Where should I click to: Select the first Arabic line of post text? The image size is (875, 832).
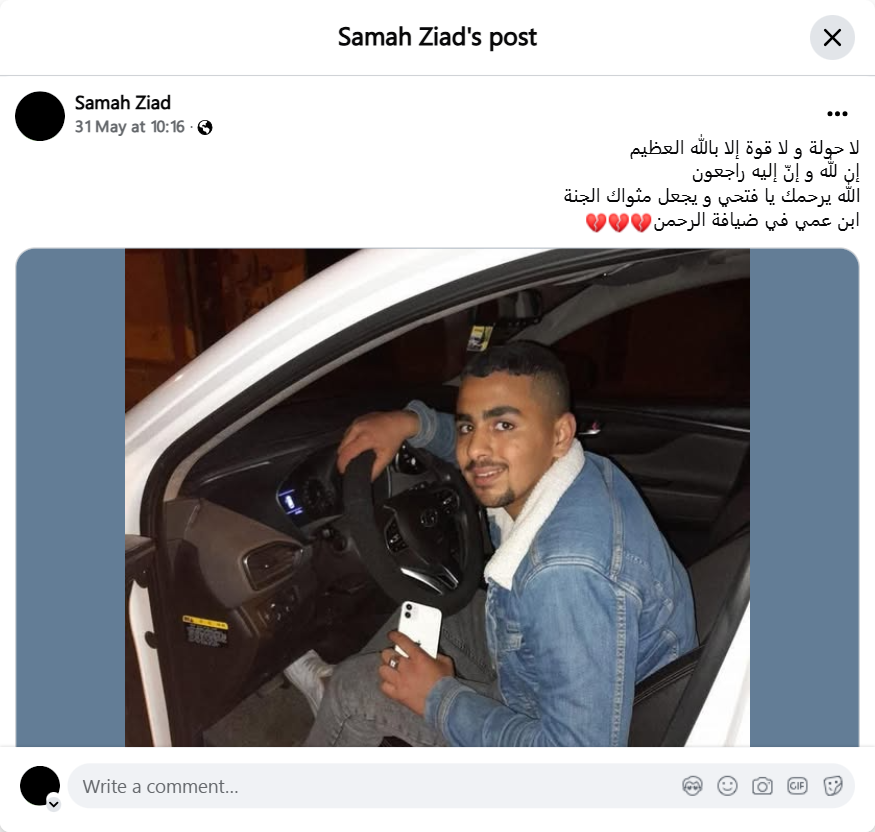coord(744,148)
